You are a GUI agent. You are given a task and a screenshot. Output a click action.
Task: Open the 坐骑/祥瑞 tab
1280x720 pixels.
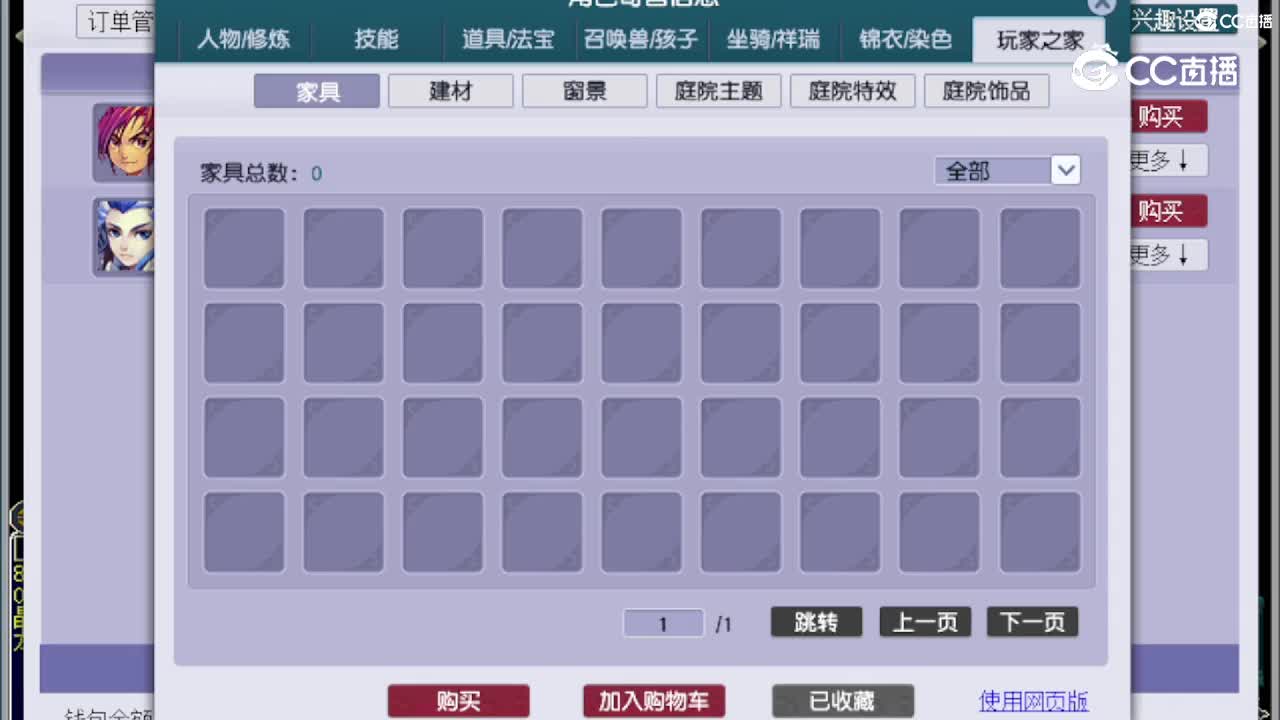[773, 40]
